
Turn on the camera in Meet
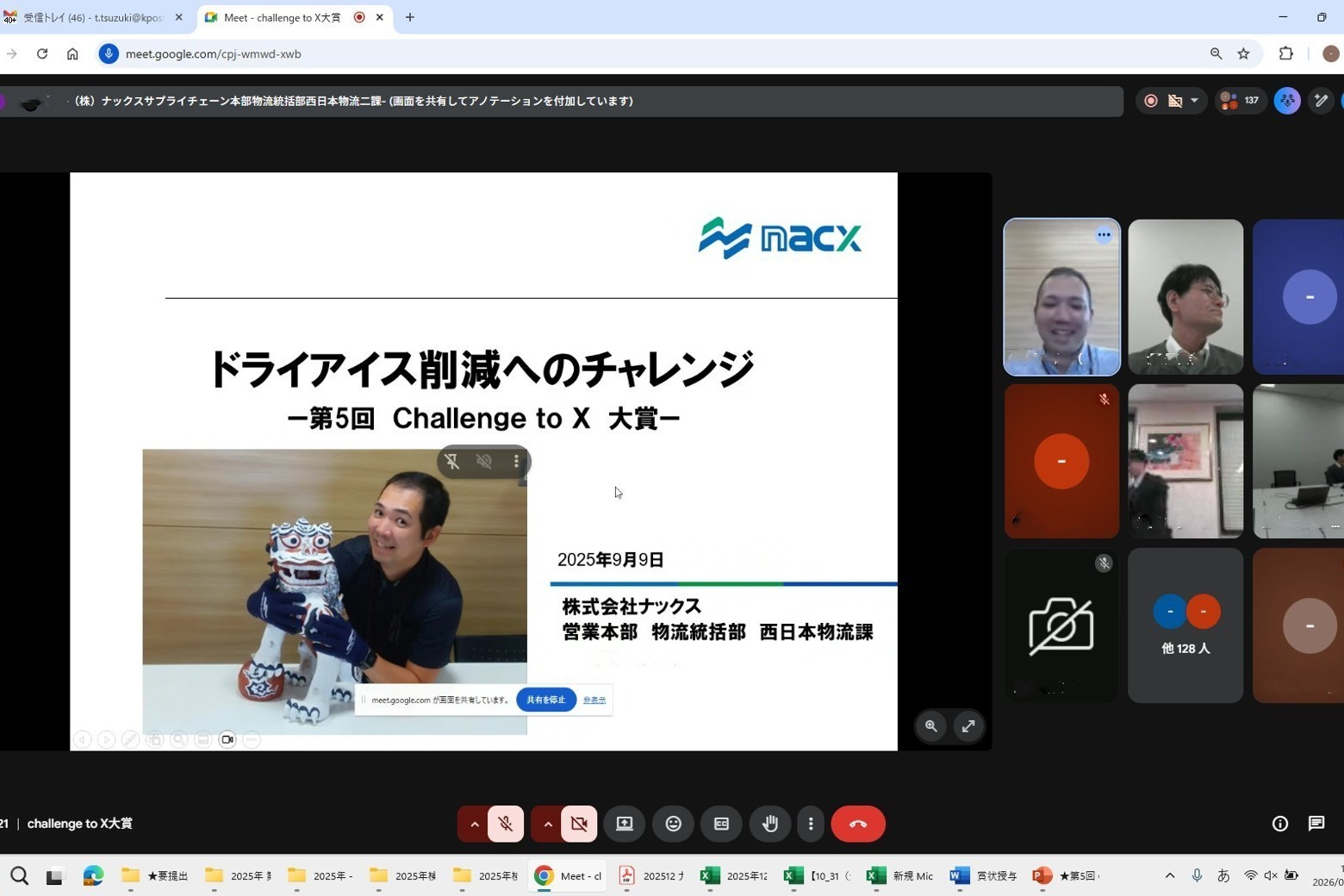pos(579,824)
